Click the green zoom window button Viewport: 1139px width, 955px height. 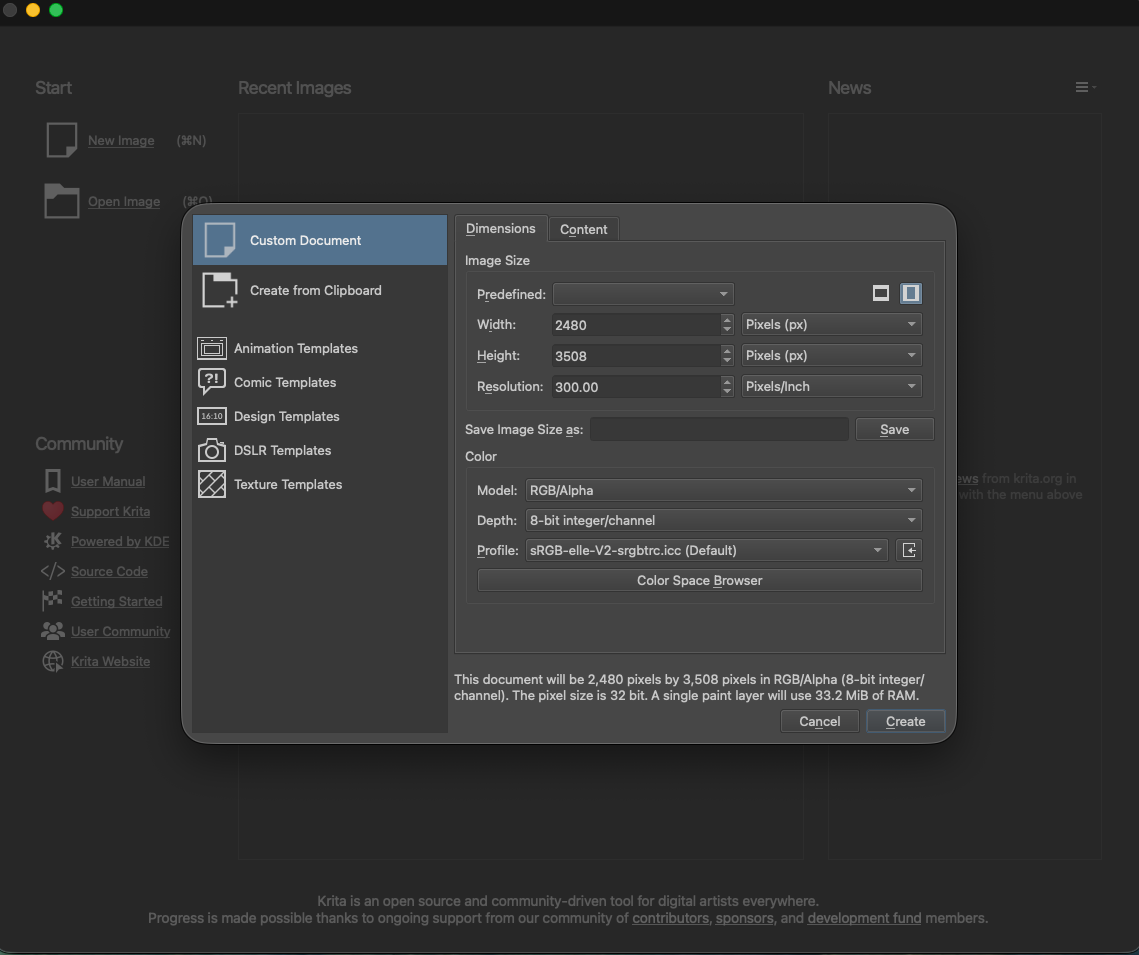[x=56, y=10]
